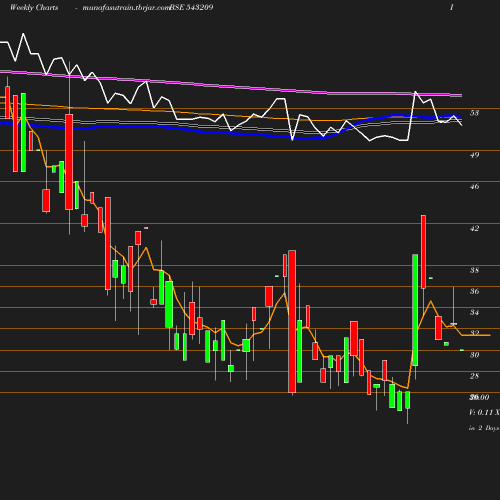Viewport: 500px width, 500px height.
Task: Click the "49" price axis label
Action: pyautogui.click(x=474, y=155)
